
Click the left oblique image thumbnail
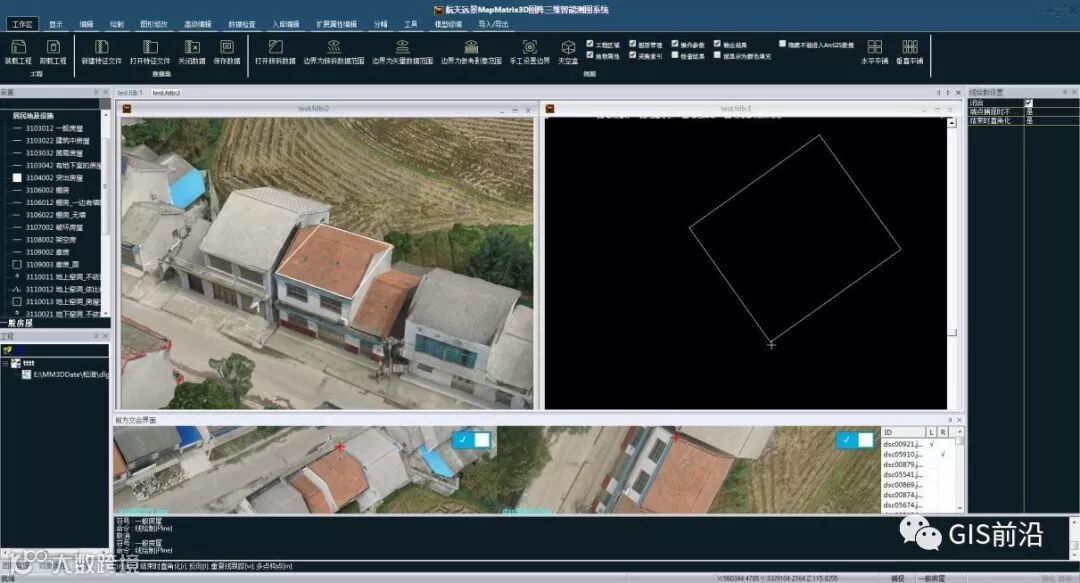click(305, 470)
